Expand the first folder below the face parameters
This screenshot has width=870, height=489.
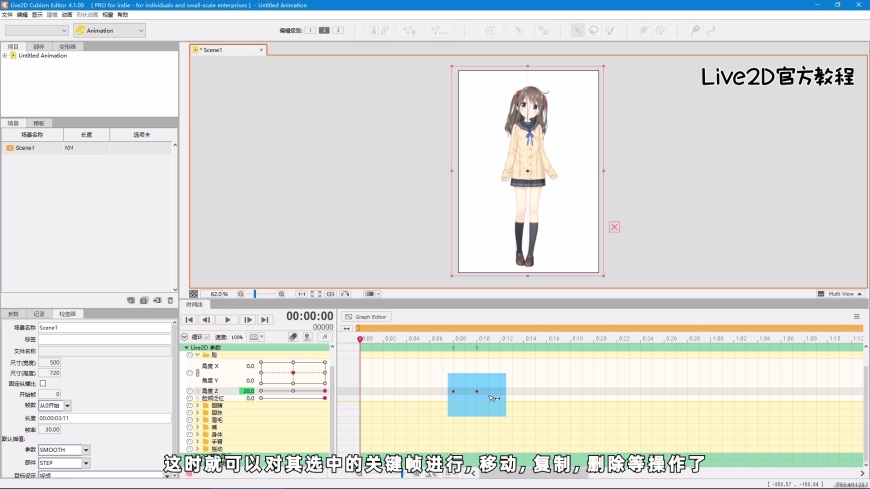[x=198, y=406]
